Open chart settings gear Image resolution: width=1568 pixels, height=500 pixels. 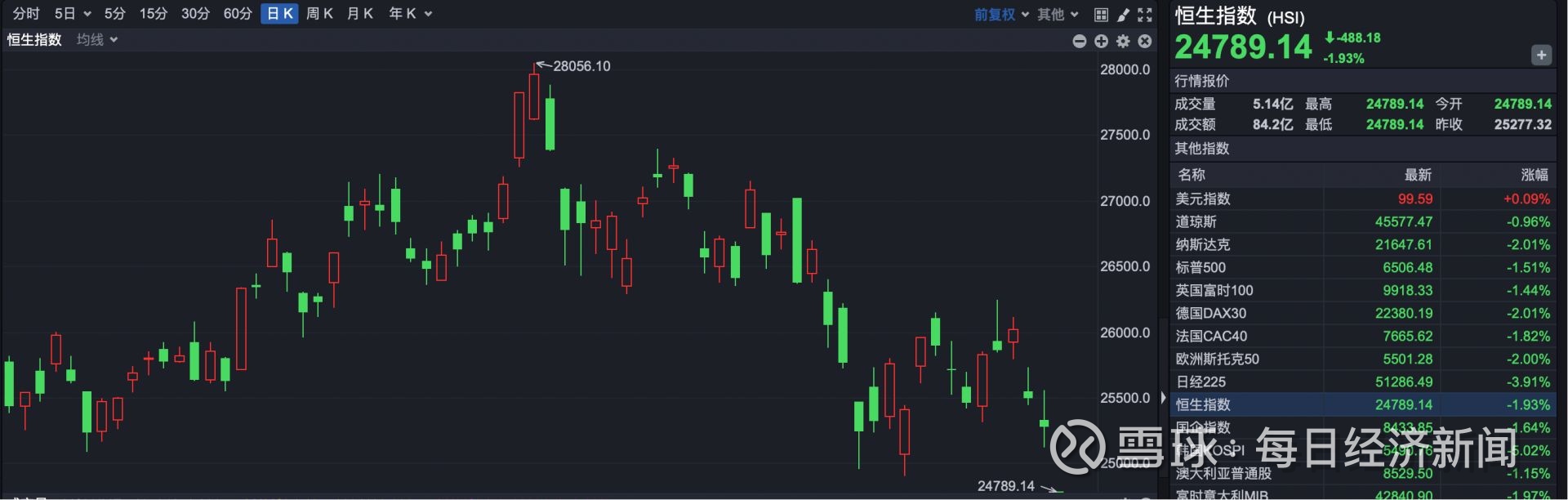[x=1123, y=41]
